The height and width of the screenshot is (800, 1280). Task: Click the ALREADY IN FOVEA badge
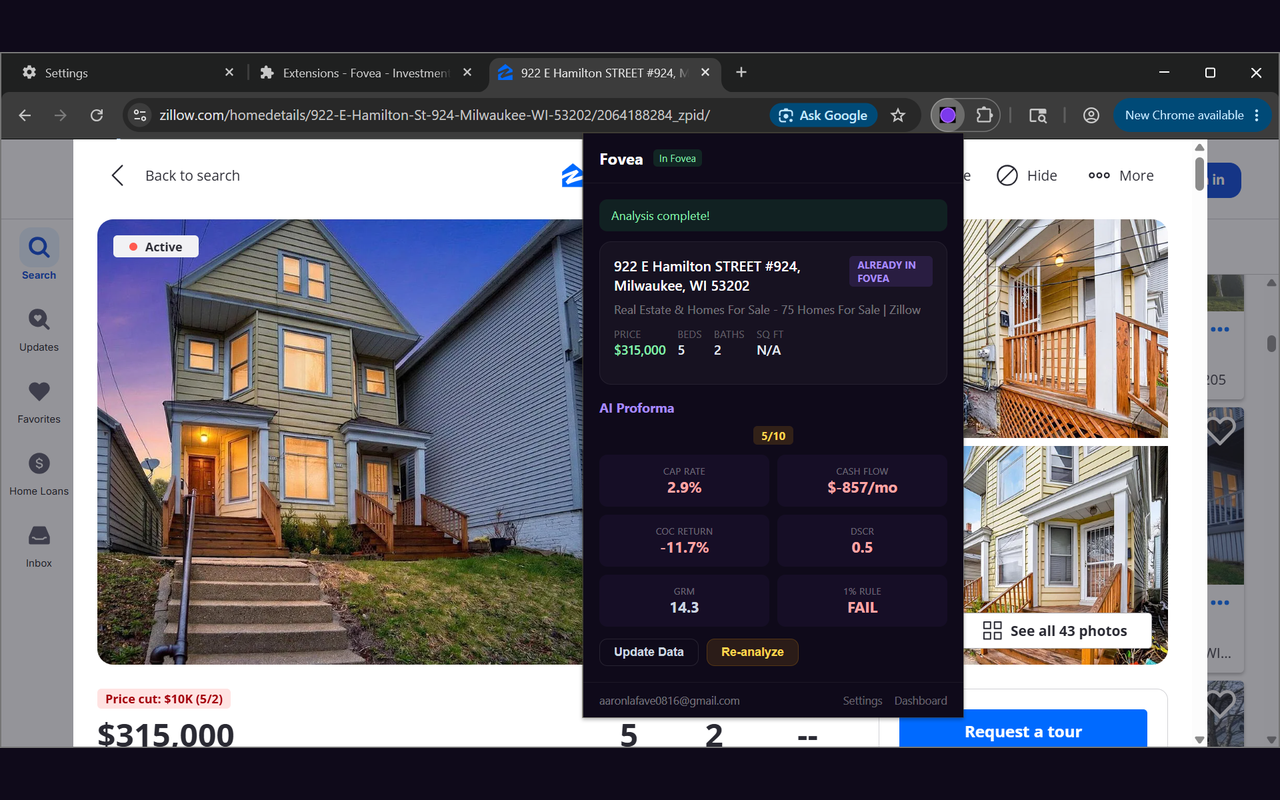890,272
